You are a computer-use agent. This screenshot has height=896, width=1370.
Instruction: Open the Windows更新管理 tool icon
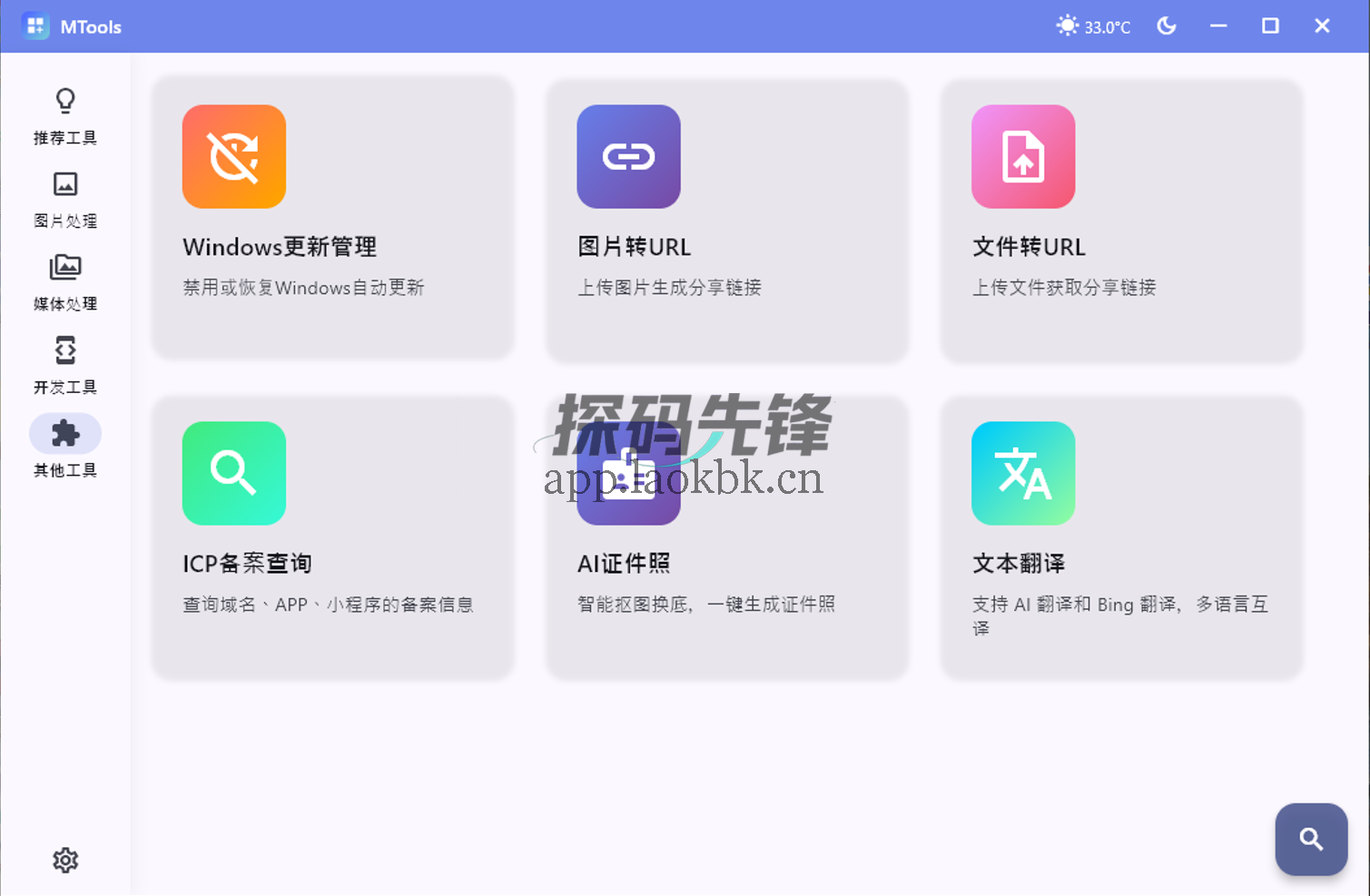pos(233,156)
